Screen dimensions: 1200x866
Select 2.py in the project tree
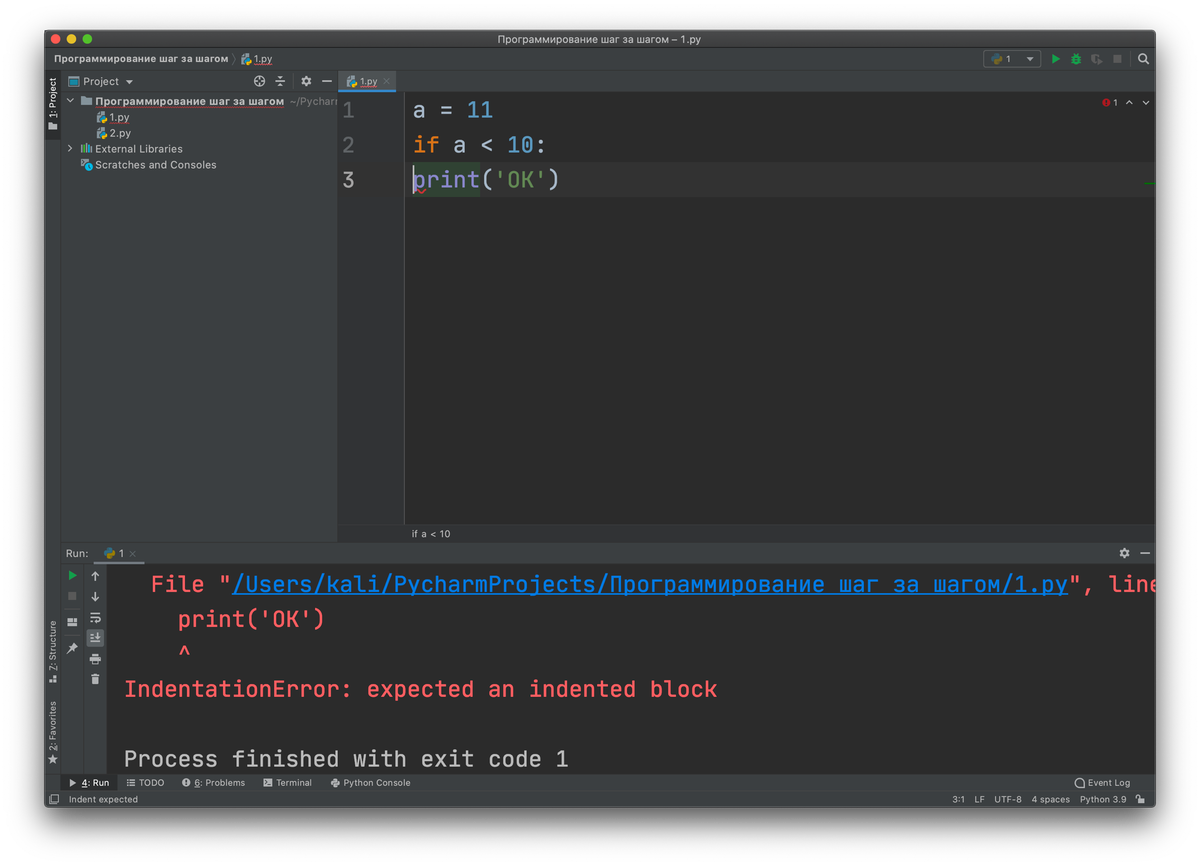pos(113,133)
